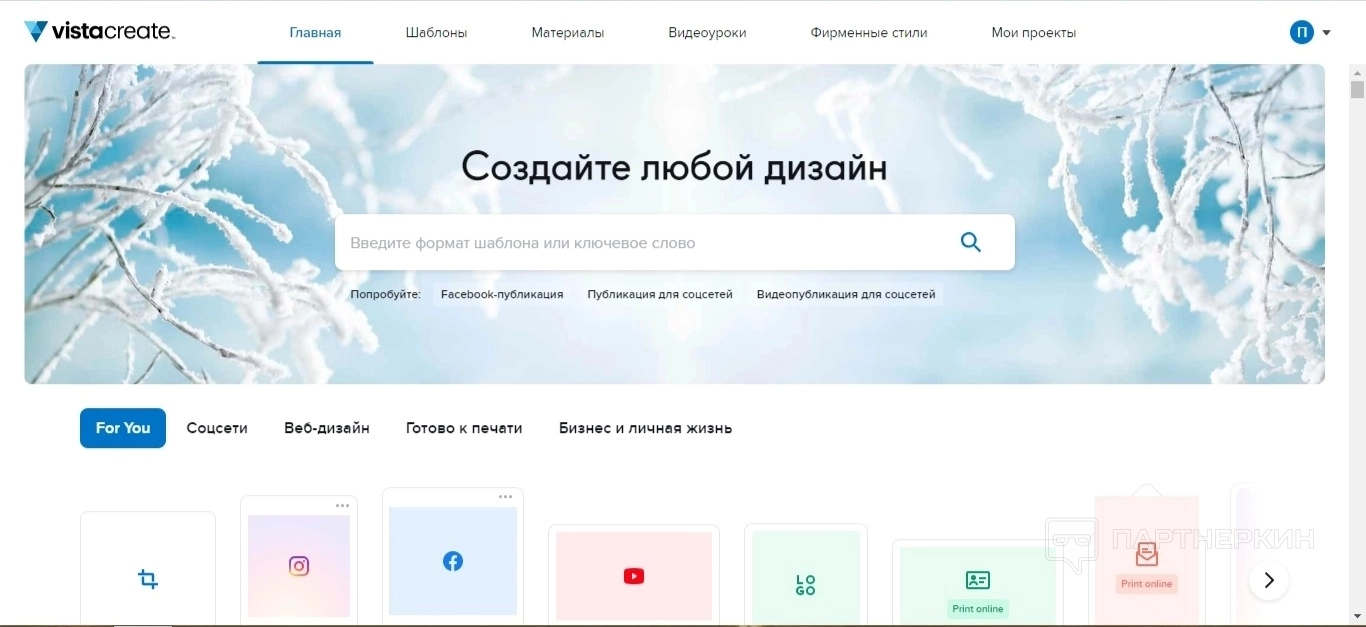Select the For You category tab
Image resolution: width=1366 pixels, height=627 pixels.
[123, 428]
